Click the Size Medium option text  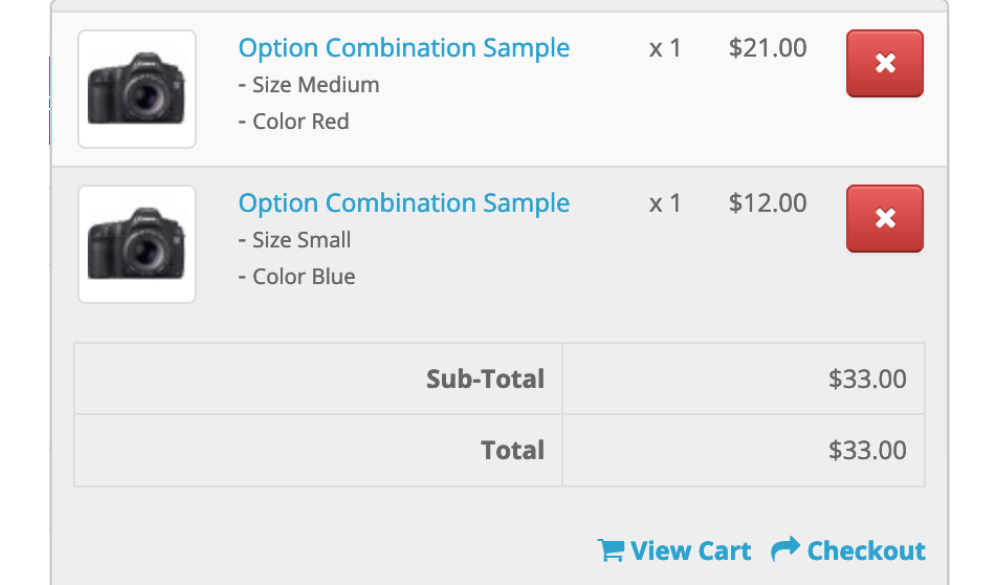pos(309,85)
